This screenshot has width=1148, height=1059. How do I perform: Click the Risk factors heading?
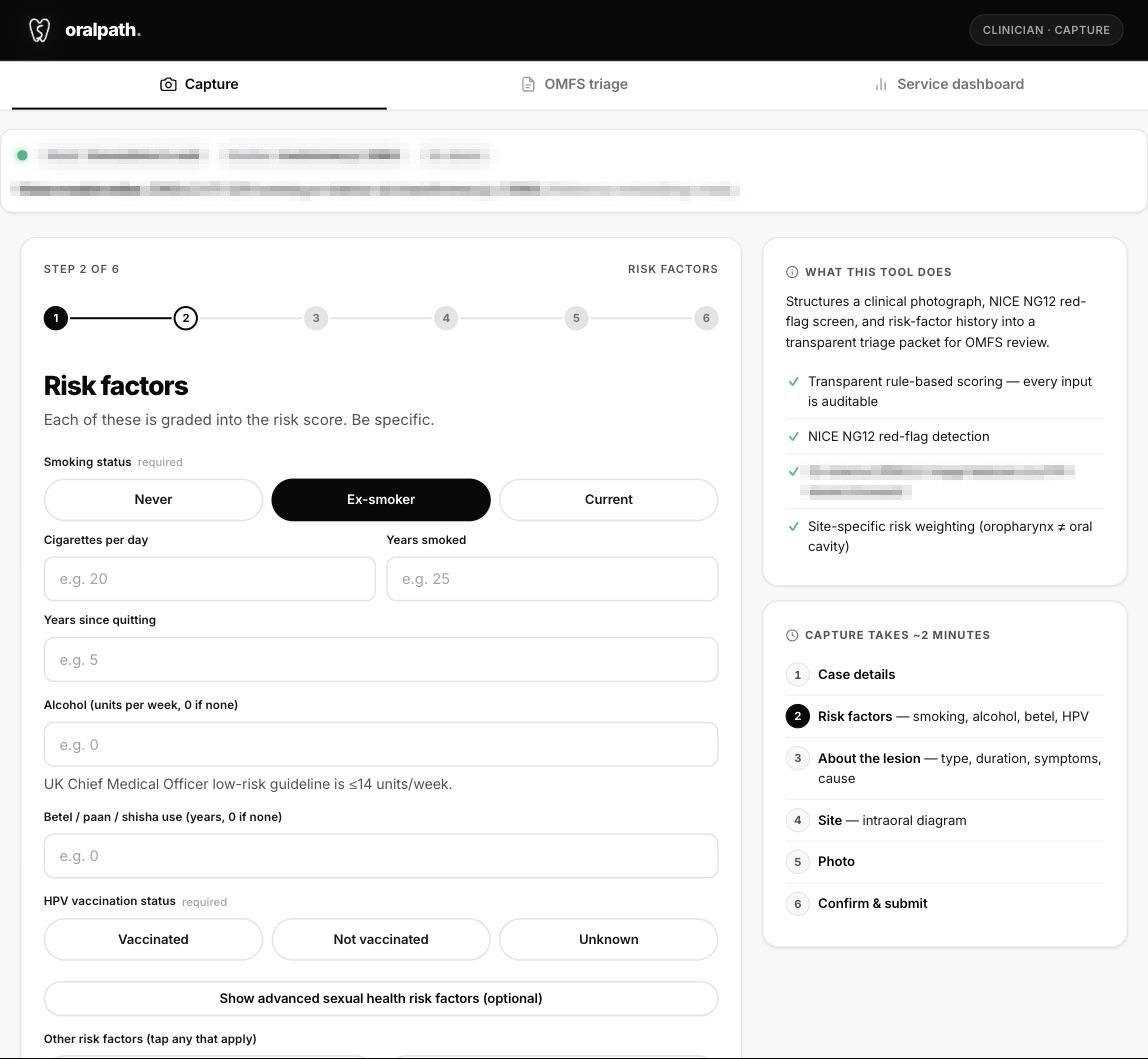click(116, 386)
